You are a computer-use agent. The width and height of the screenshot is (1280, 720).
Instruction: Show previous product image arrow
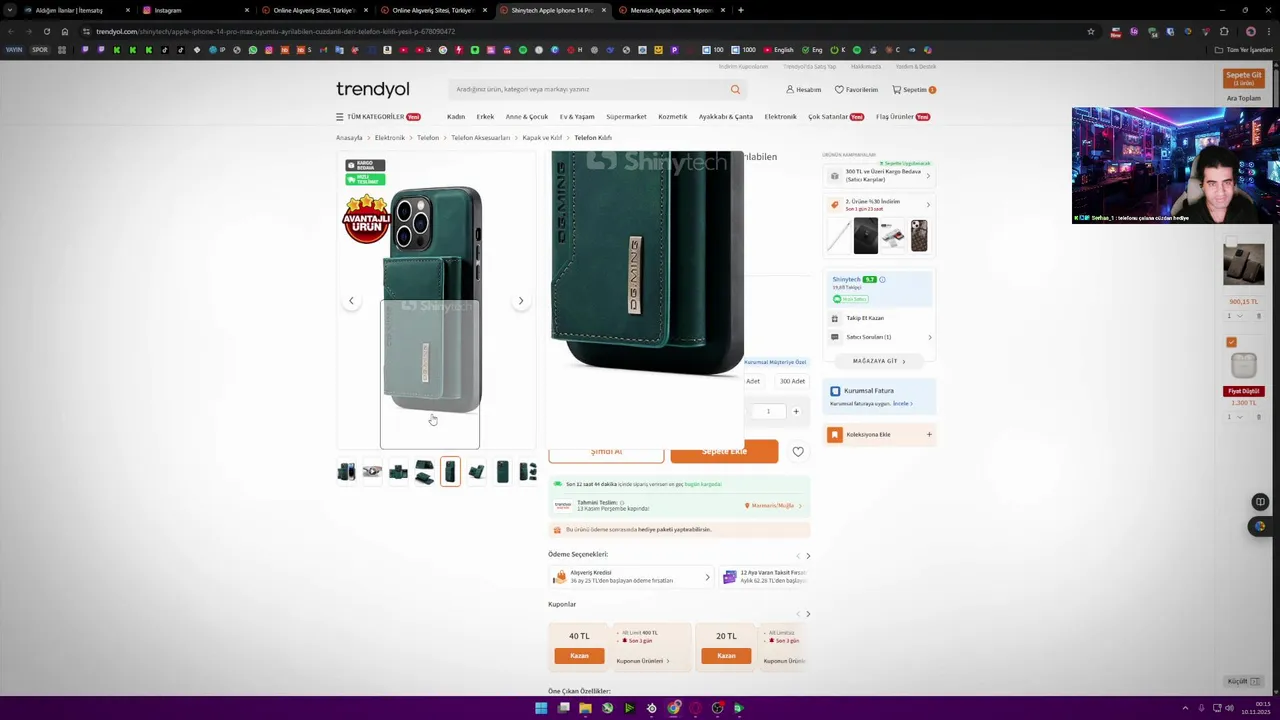click(x=351, y=301)
